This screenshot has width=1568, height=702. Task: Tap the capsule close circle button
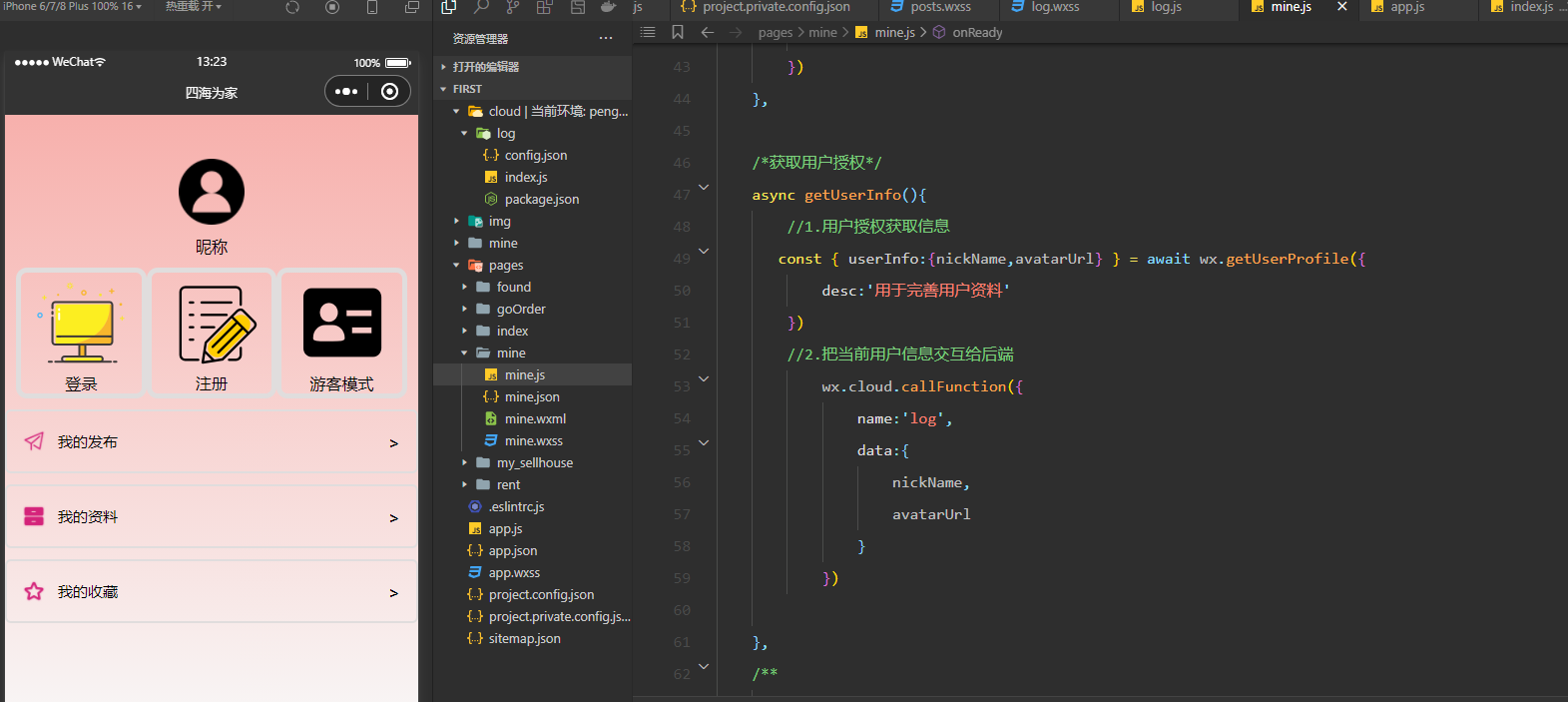pyautogui.click(x=390, y=92)
